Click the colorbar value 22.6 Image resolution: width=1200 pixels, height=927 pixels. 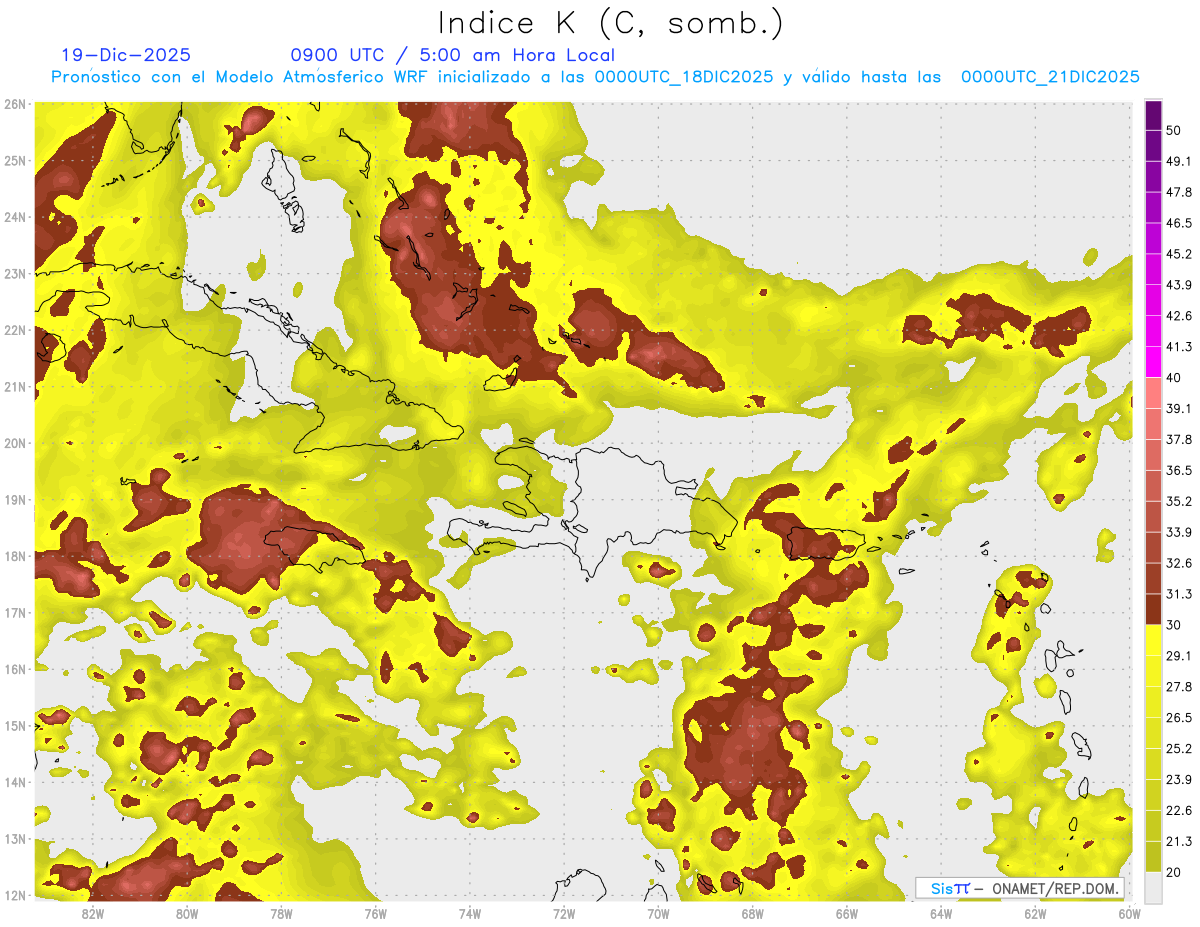coord(1178,811)
